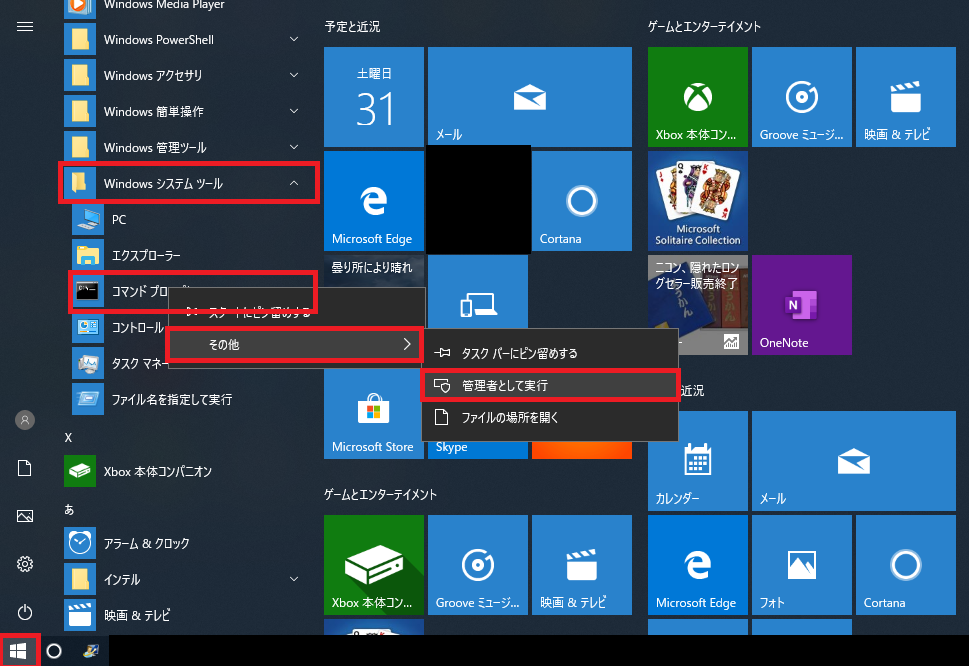Open the bottom-right Cortana tile
969x666 pixels.
[x=906, y=565]
